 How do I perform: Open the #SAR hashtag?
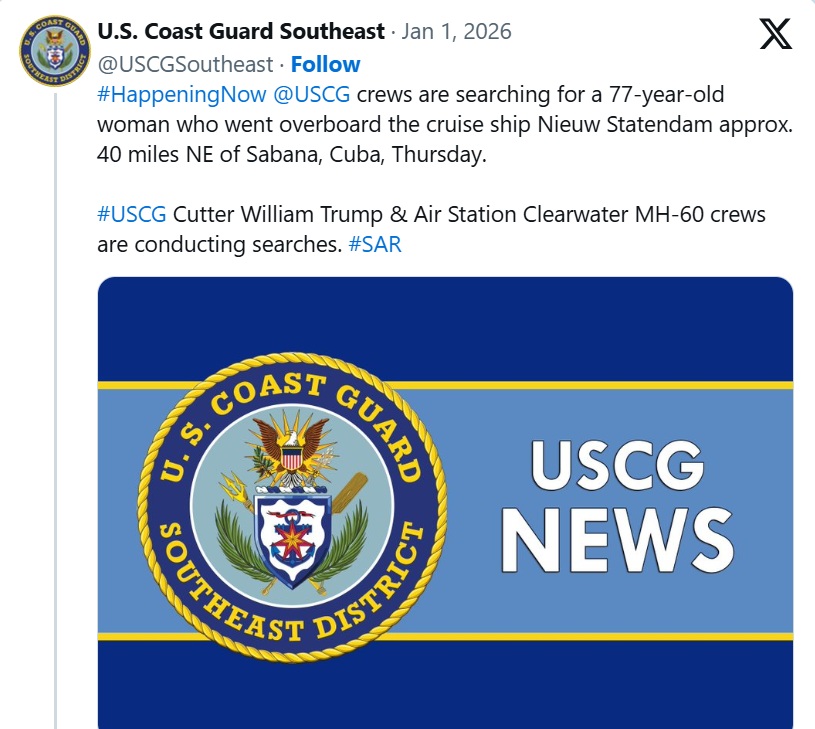(375, 244)
